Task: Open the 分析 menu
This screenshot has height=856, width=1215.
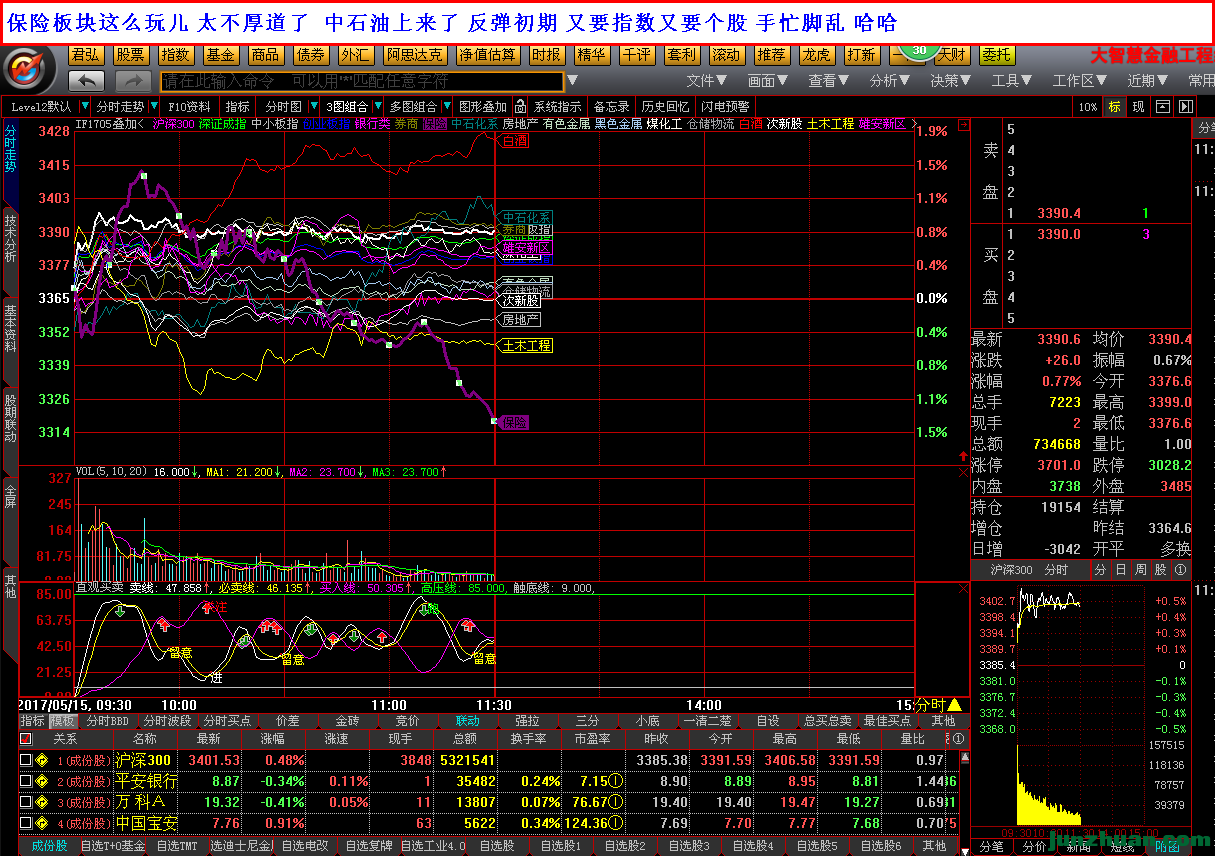Action: tap(890, 81)
